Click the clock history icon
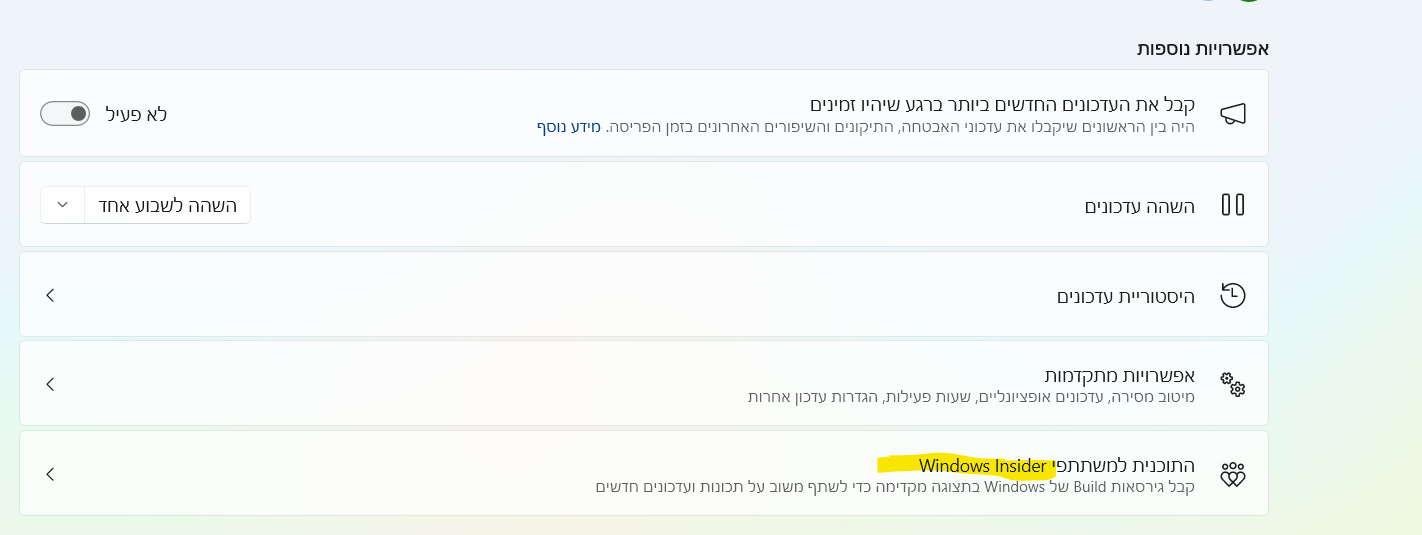This screenshot has width=1422, height=535. 1233,295
